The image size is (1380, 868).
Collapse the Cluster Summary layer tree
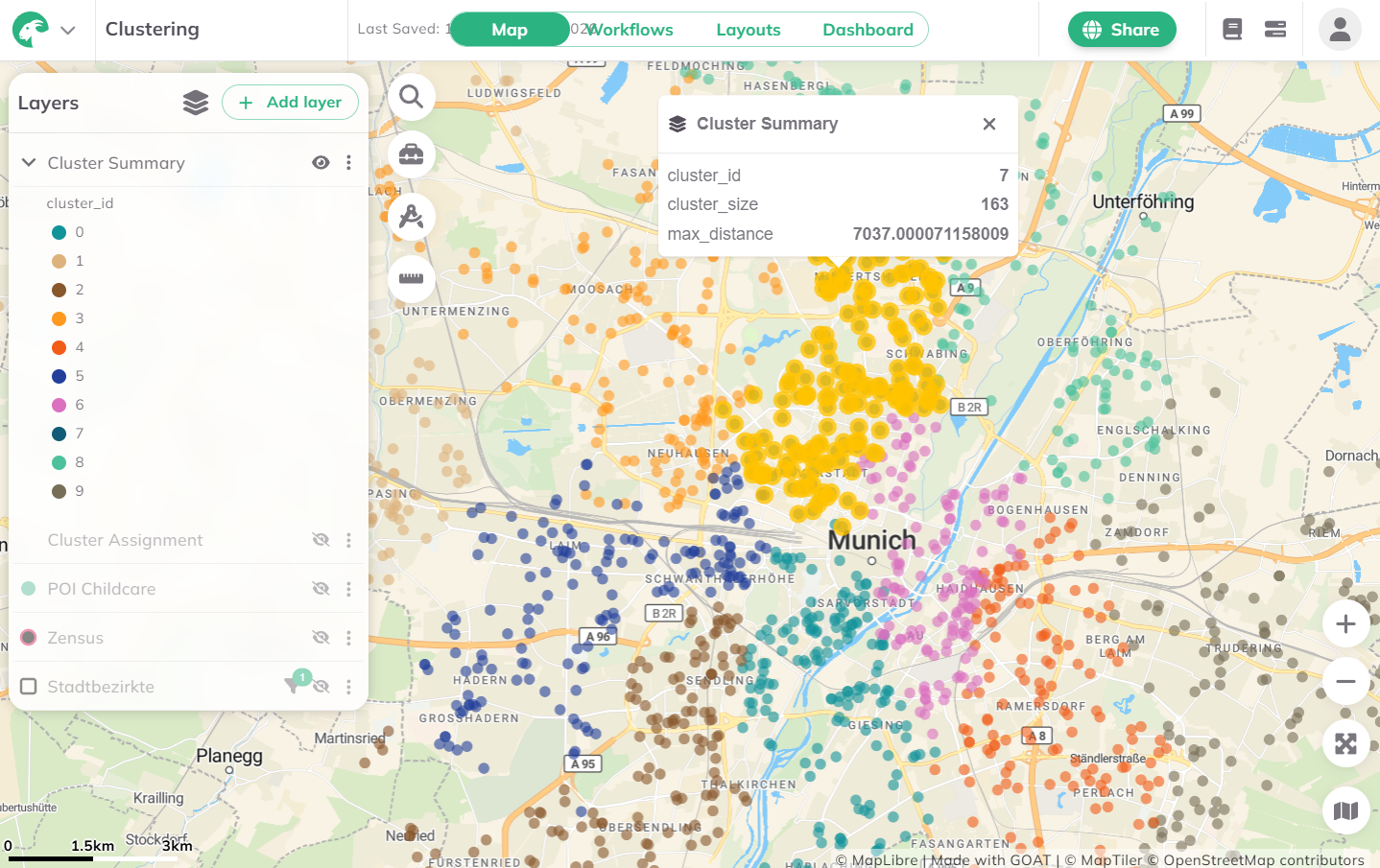coord(27,162)
